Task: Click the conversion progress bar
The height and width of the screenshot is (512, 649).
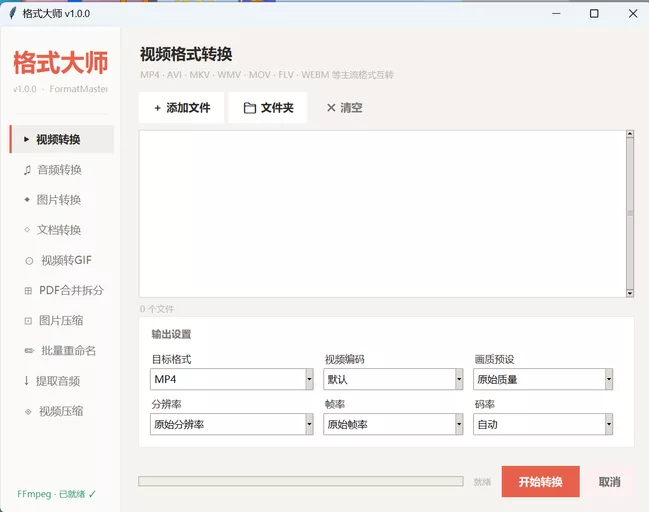Action: tap(301, 481)
